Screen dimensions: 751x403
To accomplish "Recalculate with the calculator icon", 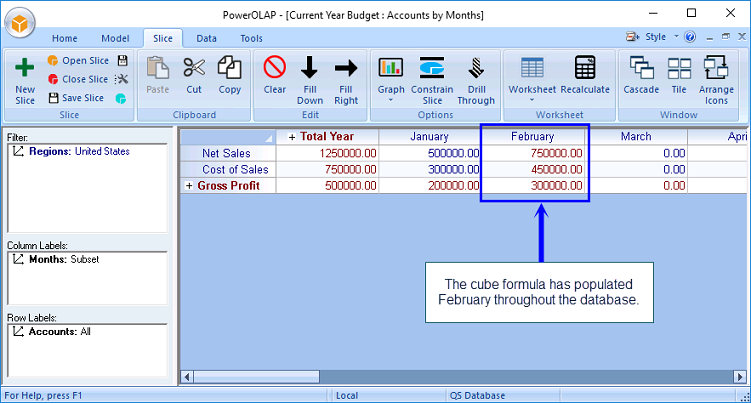I will click(x=585, y=67).
